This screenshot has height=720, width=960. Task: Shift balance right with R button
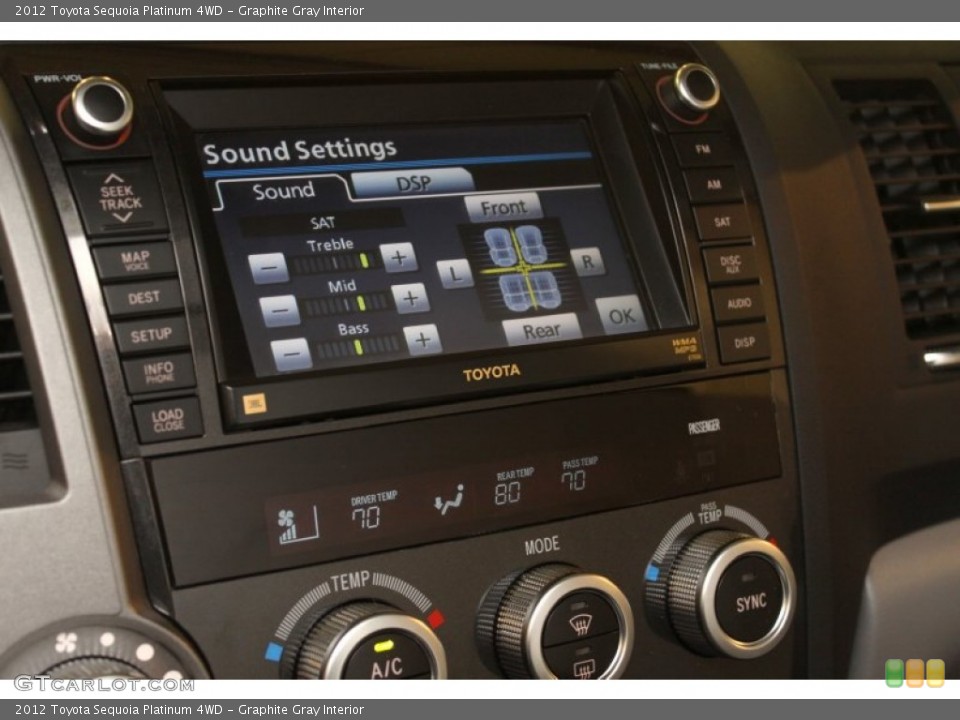pos(588,262)
